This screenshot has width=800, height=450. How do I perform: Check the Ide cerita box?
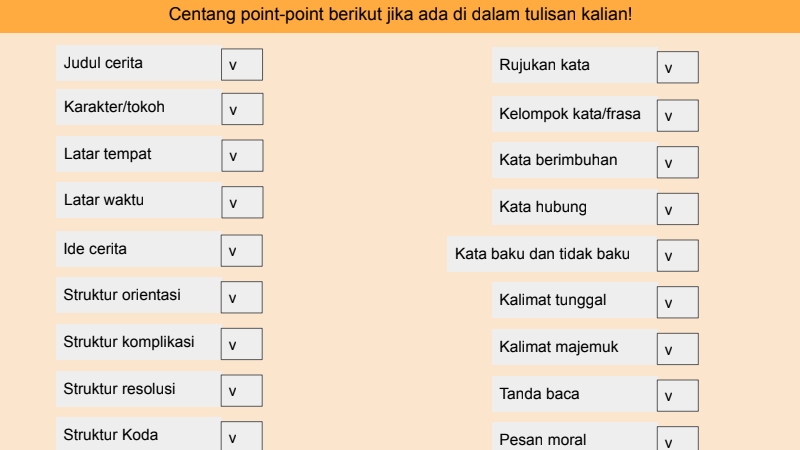pos(242,250)
